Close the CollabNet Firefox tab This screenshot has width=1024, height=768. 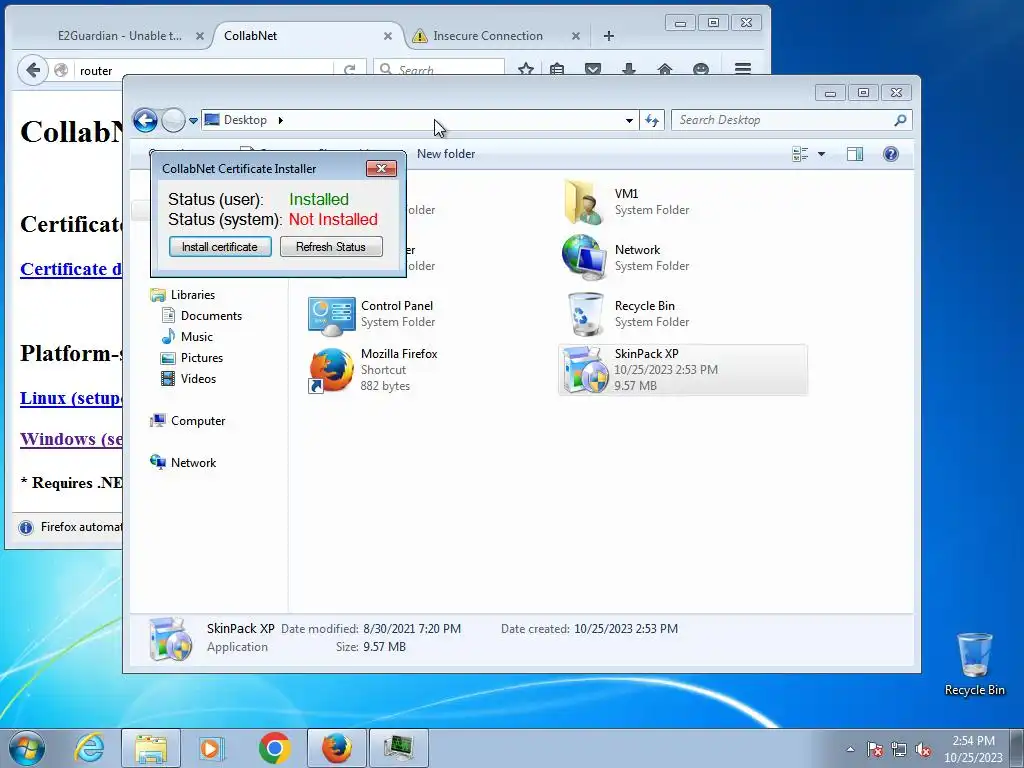[388, 37]
